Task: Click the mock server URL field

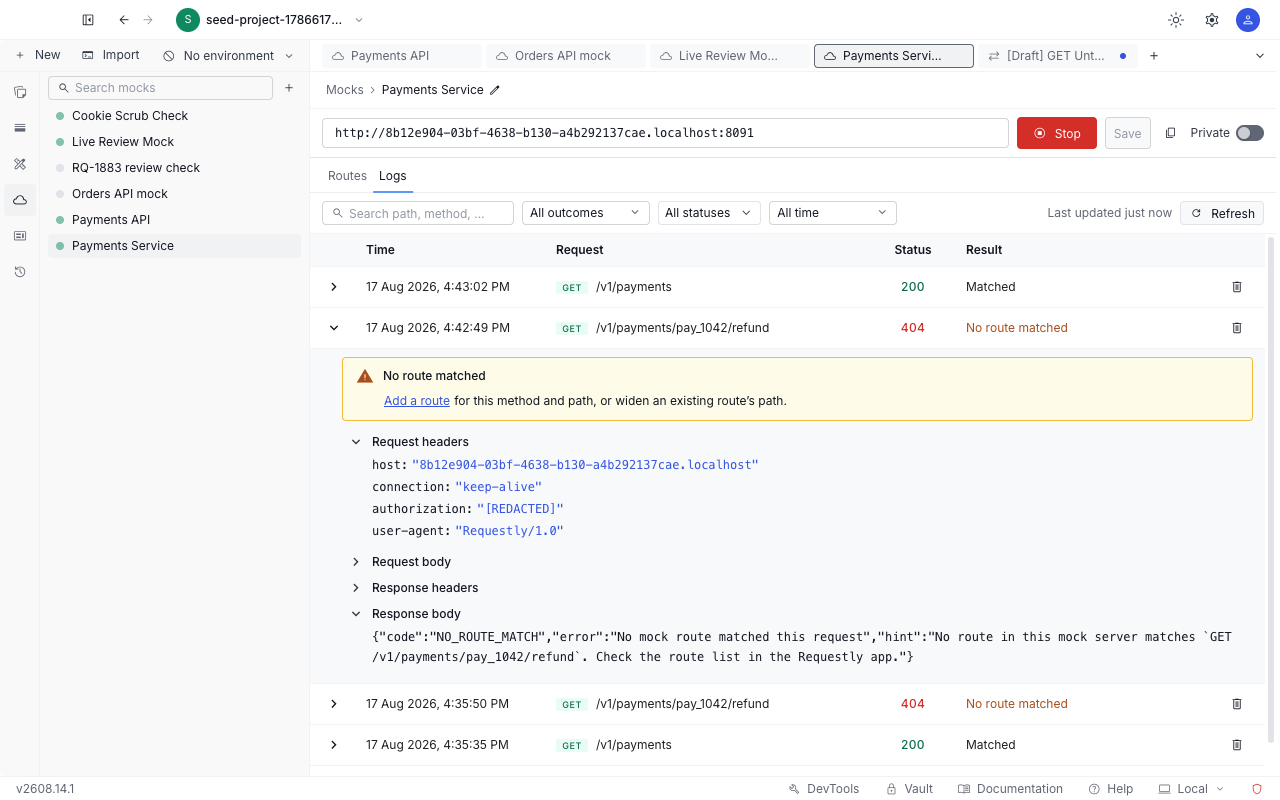Action: (x=665, y=133)
